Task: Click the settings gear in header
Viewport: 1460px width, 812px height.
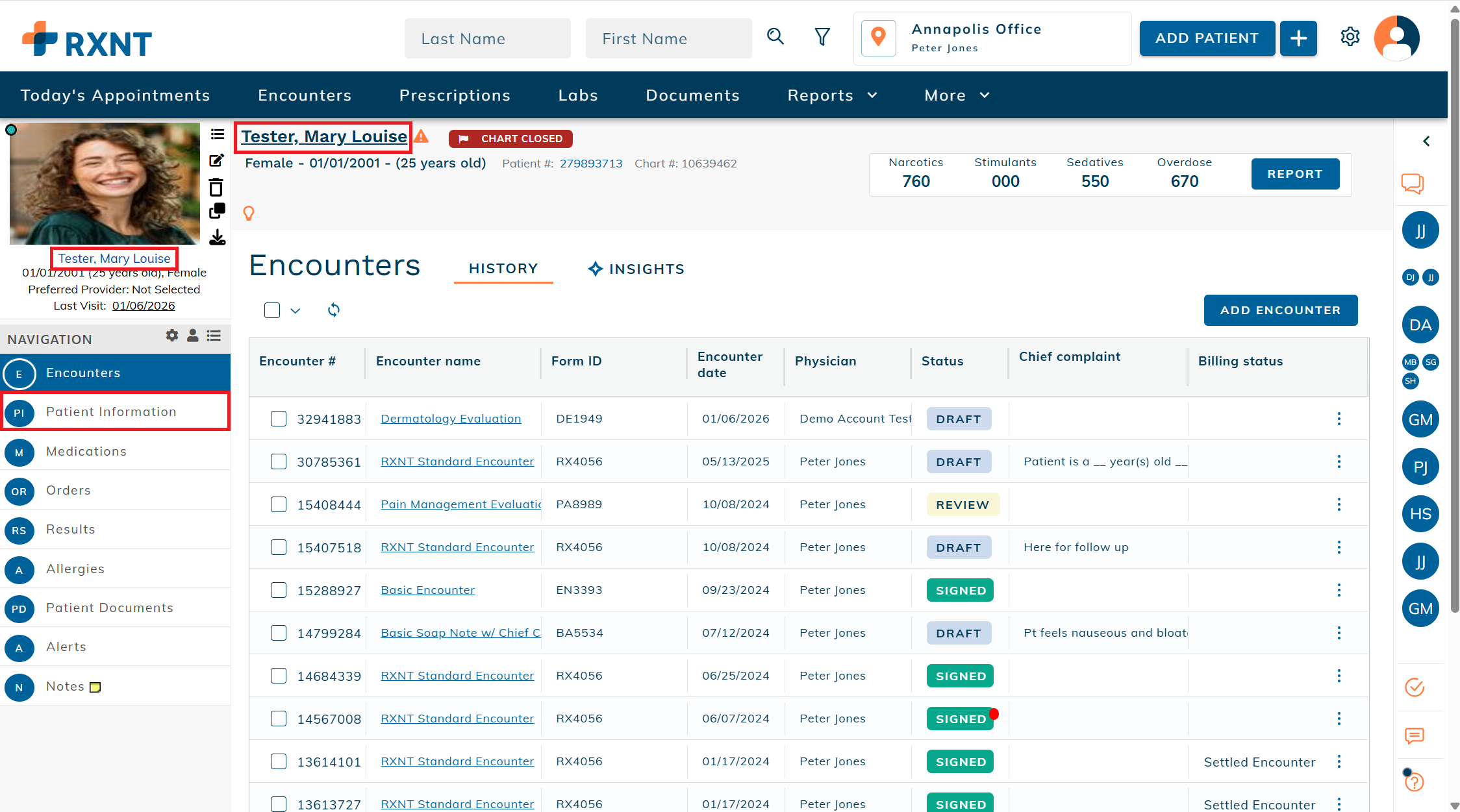Action: 1350,37
